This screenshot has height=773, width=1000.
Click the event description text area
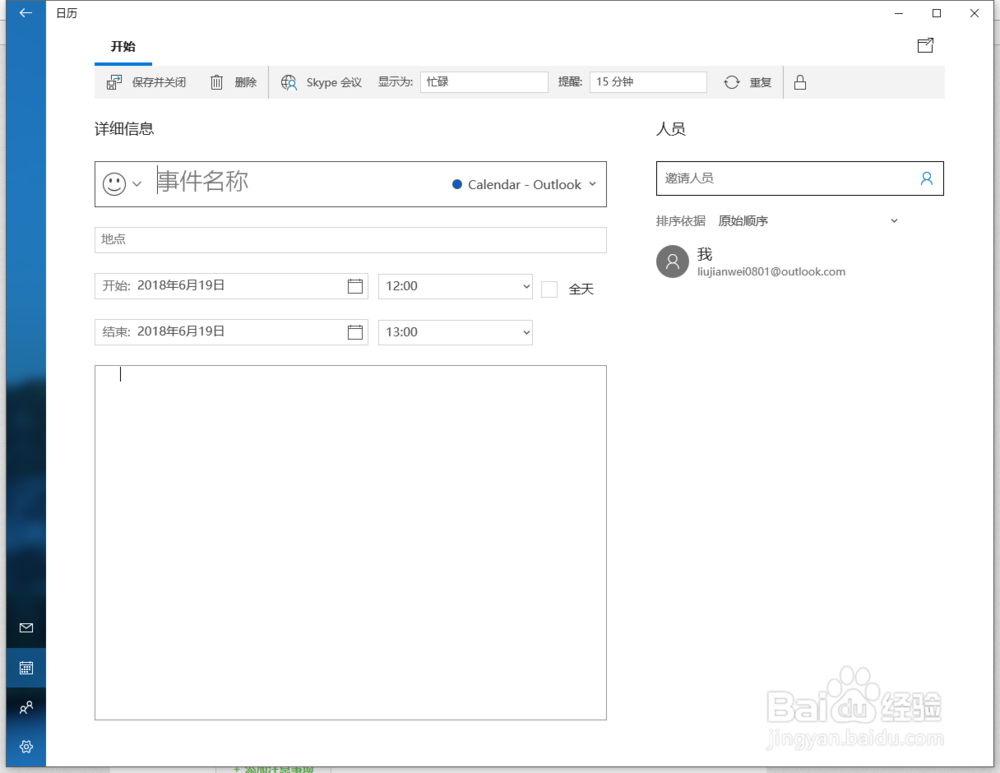[350, 543]
